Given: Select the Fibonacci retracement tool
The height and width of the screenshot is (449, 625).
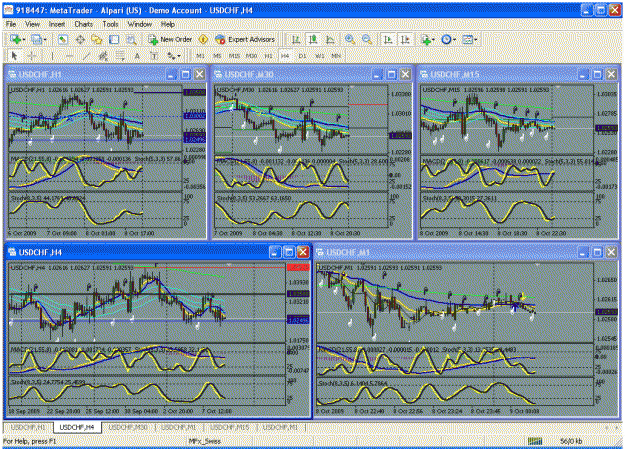Looking at the screenshot, I should click(120, 56).
